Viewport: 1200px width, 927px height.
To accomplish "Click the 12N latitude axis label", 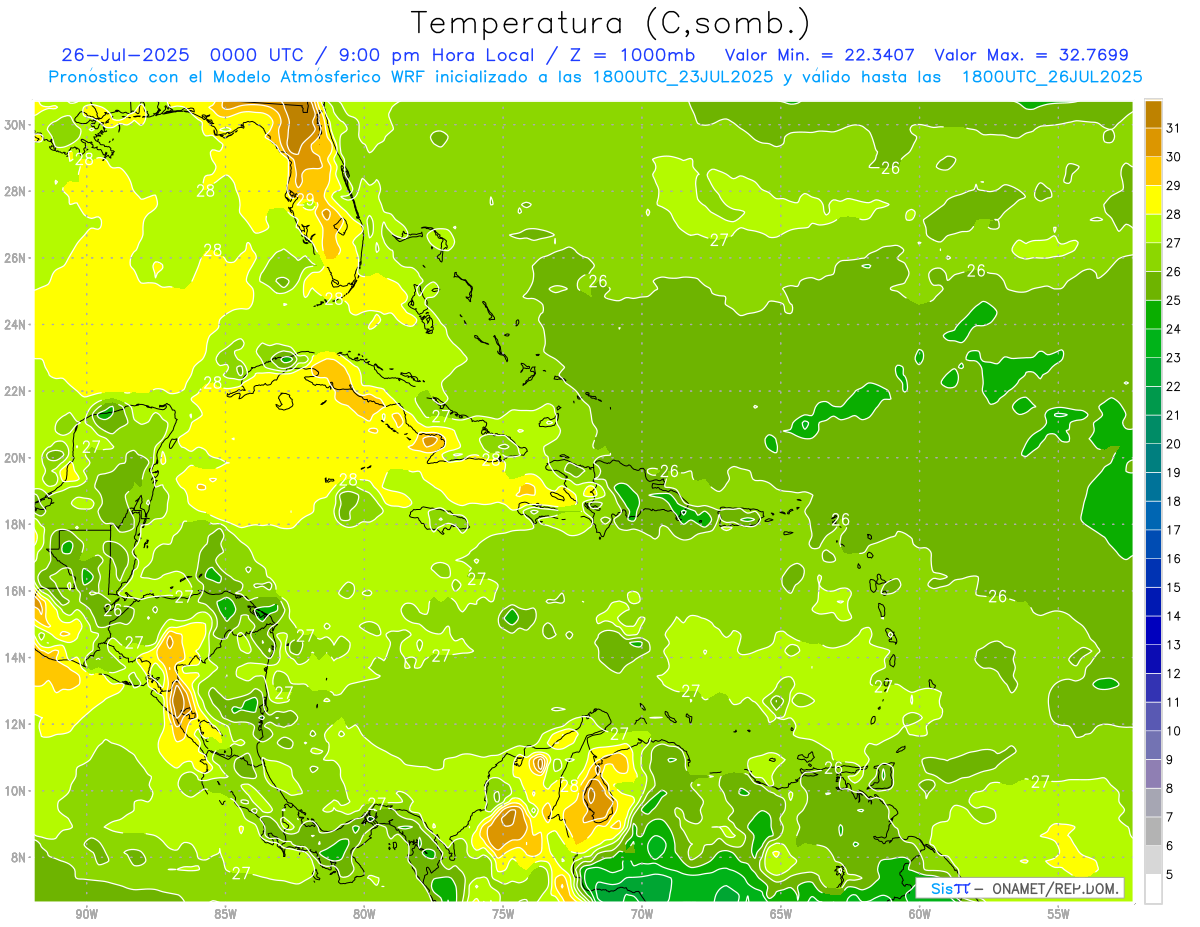I will coord(17,724).
